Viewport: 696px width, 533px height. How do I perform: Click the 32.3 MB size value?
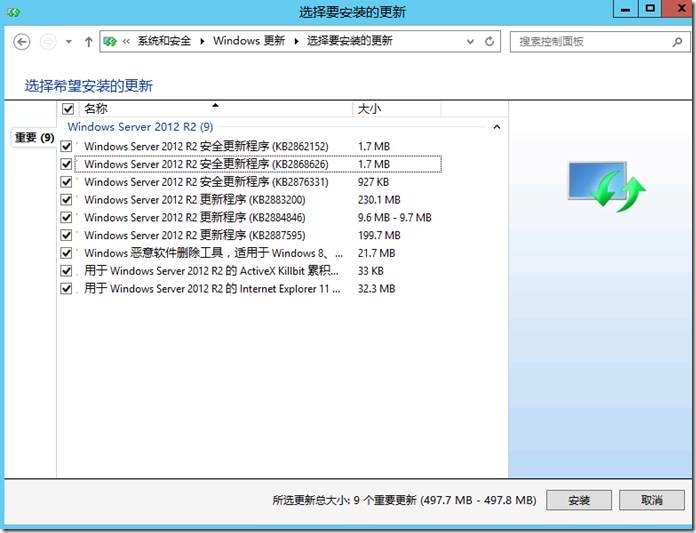(x=376, y=288)
